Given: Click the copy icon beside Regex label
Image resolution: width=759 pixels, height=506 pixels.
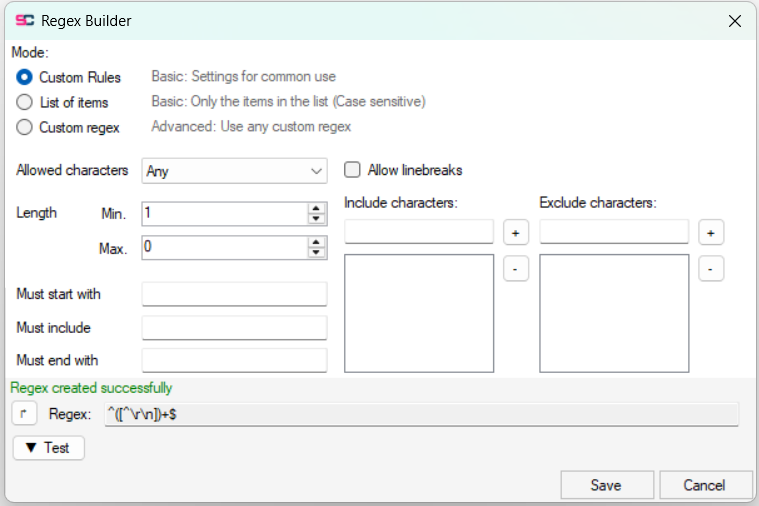Looking at the screenshot, I should coord(24,414).
